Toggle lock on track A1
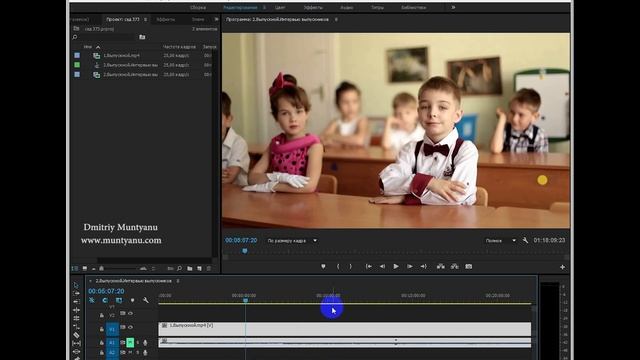Viewport: 640px width, 360px height. coord(102,342)
